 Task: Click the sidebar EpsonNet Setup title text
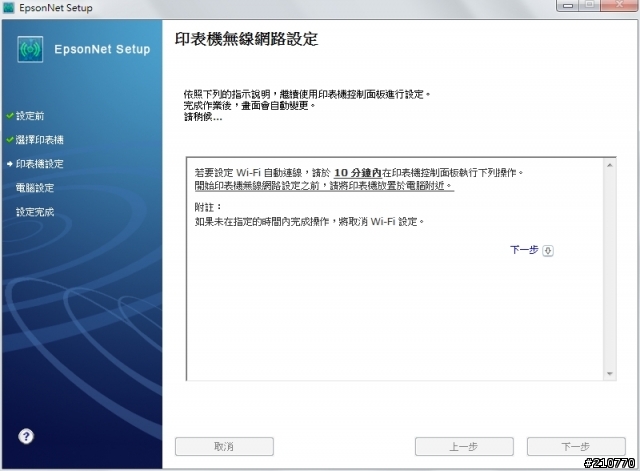pyautogui.click(x=102, y=49)
